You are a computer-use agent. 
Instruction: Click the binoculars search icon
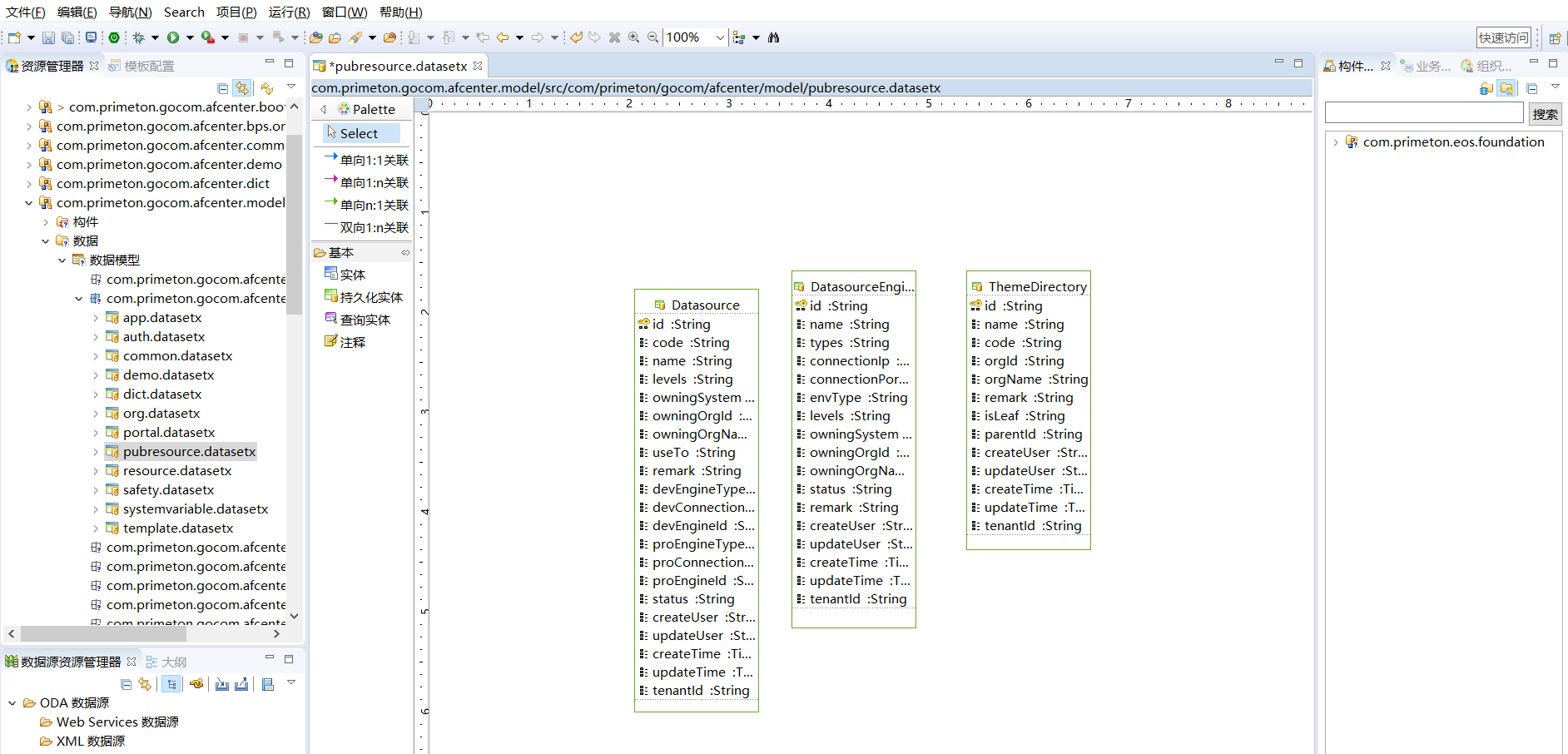point(774,37)
